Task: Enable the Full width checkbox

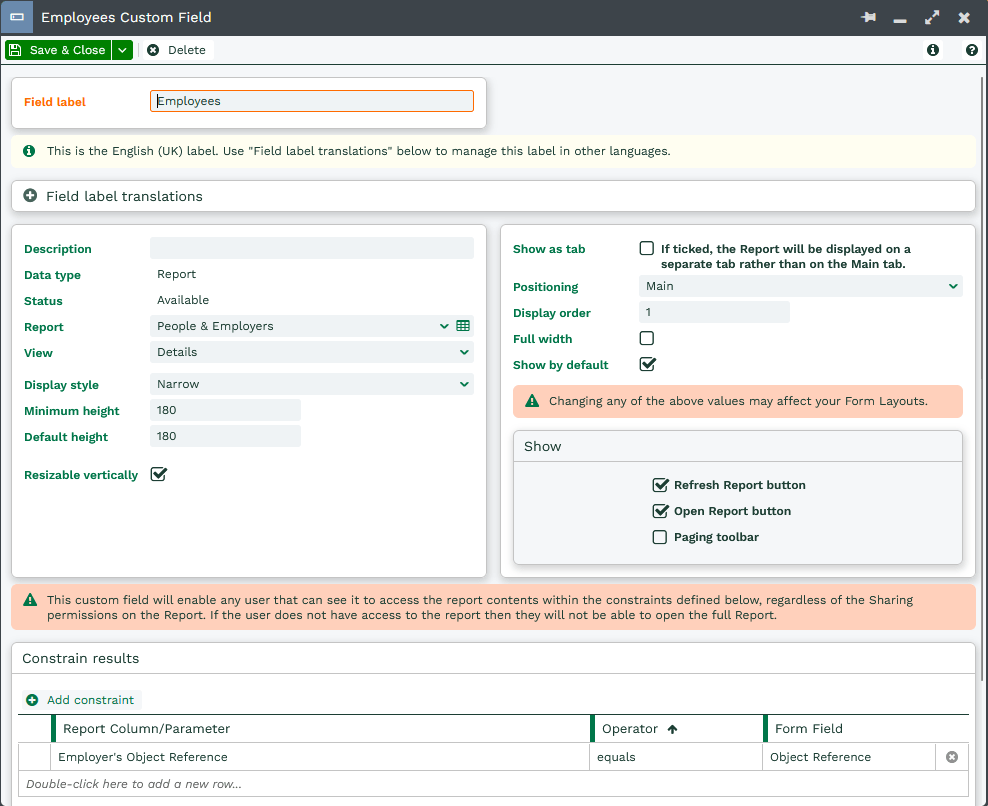Action: coord(647,339)
